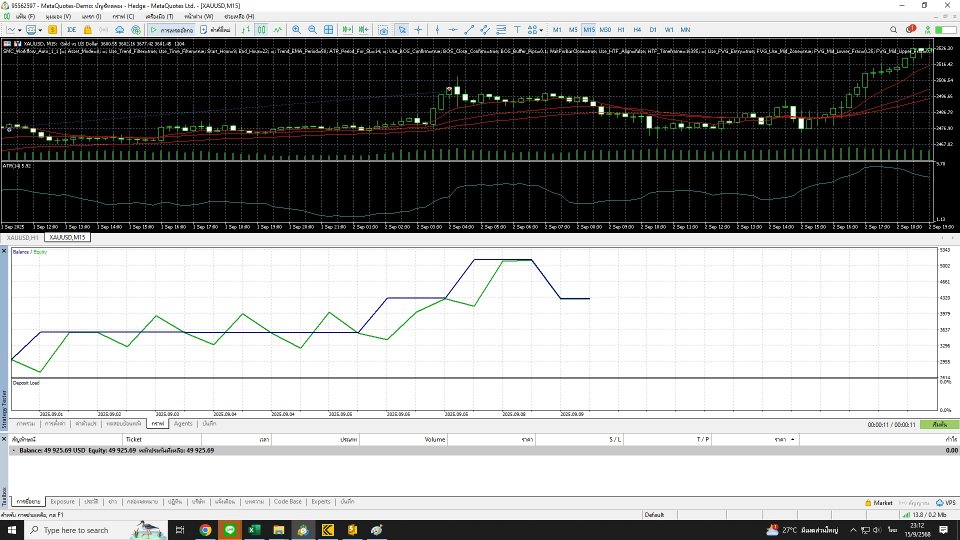960x540 pixels.
Task: Click the green finished progress button
Action: pos(939,424)
